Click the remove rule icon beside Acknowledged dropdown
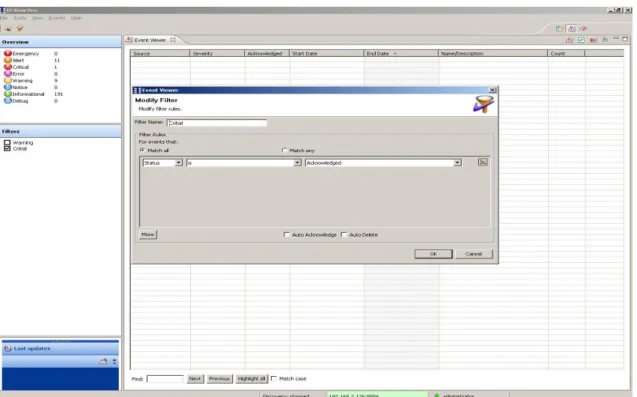This screenshot has height=397, width=637. click(x=483, y=163)
